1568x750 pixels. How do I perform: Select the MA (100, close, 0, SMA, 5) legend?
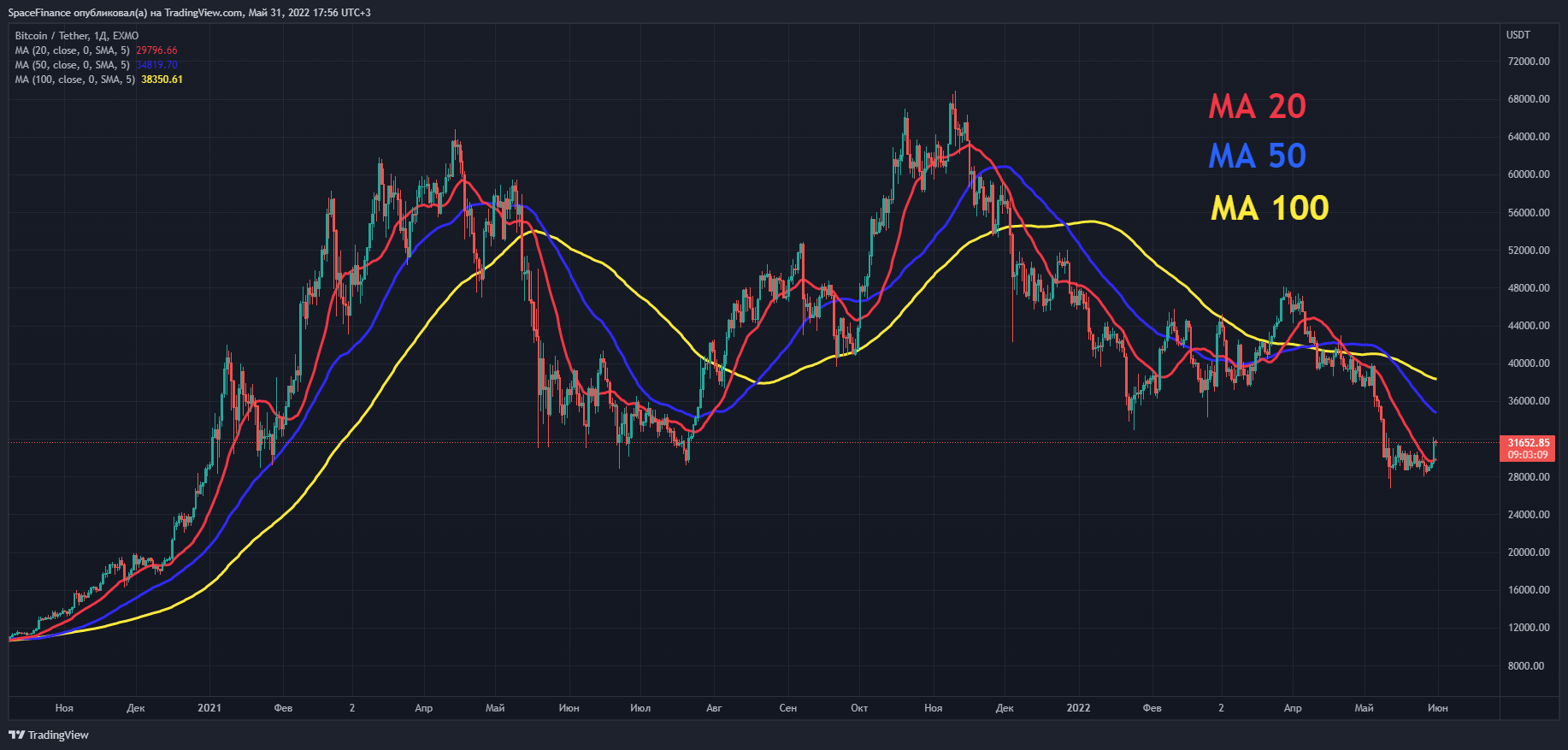pyautogui.click(x=75, y=80)
